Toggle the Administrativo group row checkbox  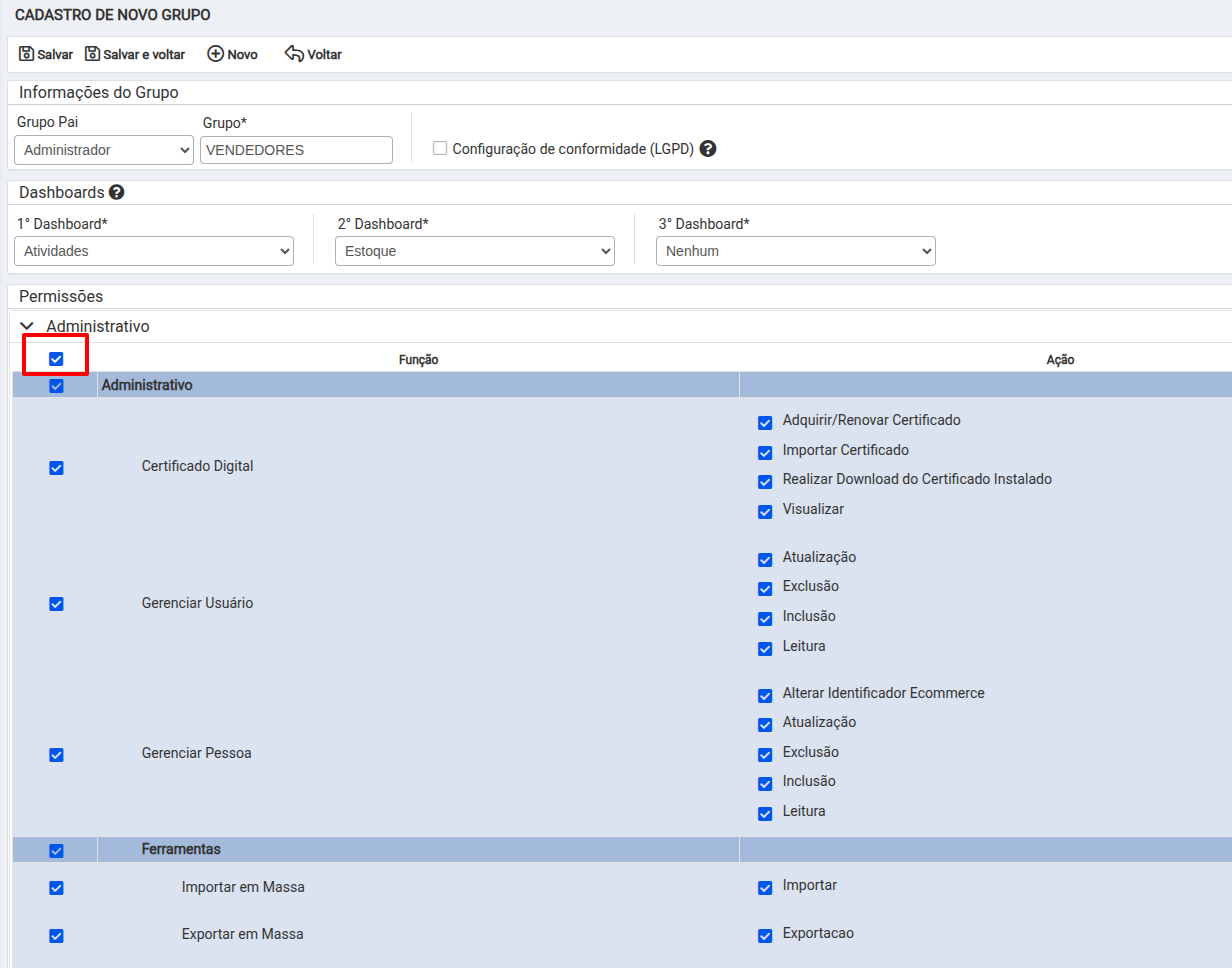coord(56,386)
